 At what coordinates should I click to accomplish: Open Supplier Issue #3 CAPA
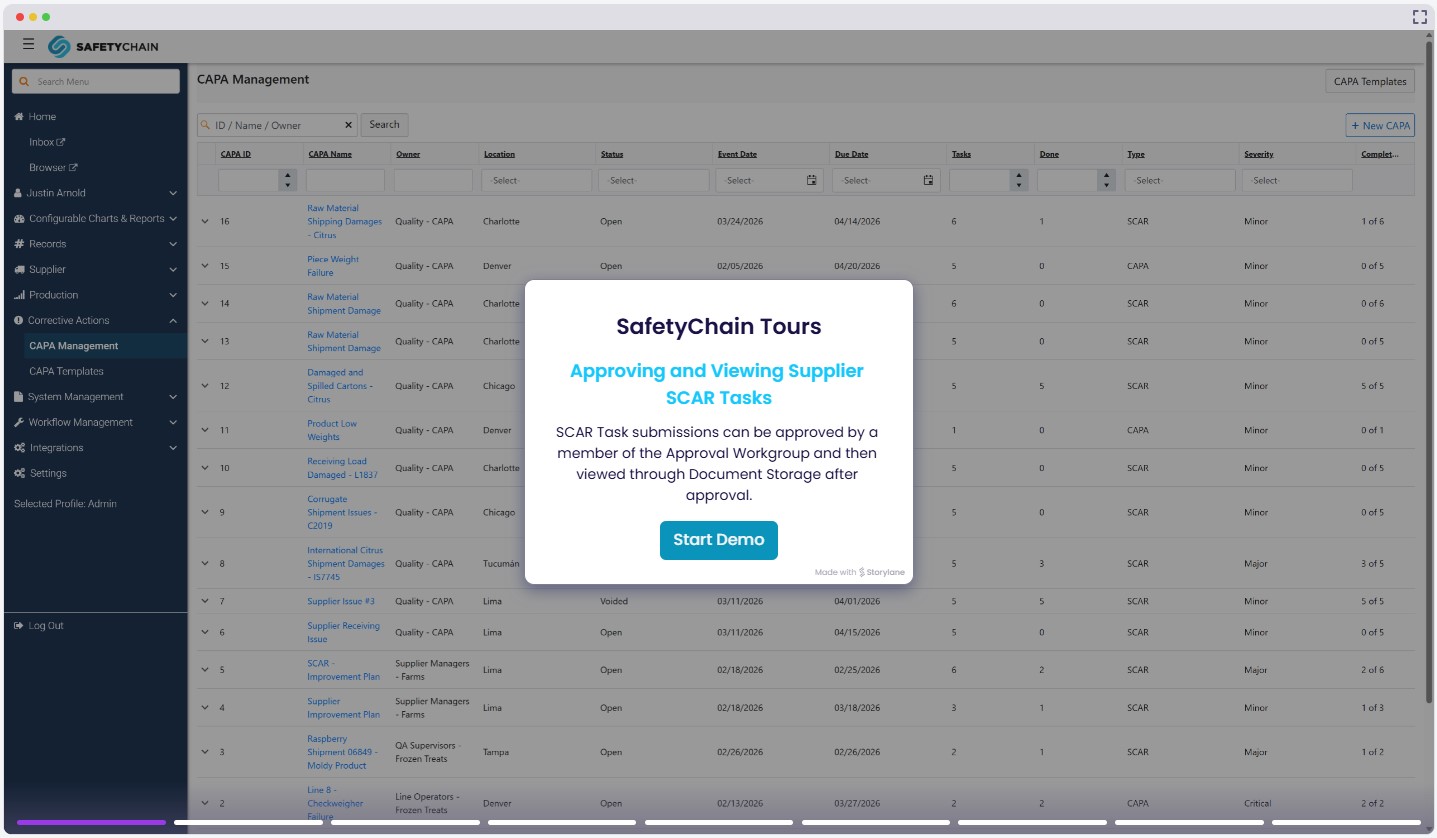pyautogui.click(x=341, y=601)
